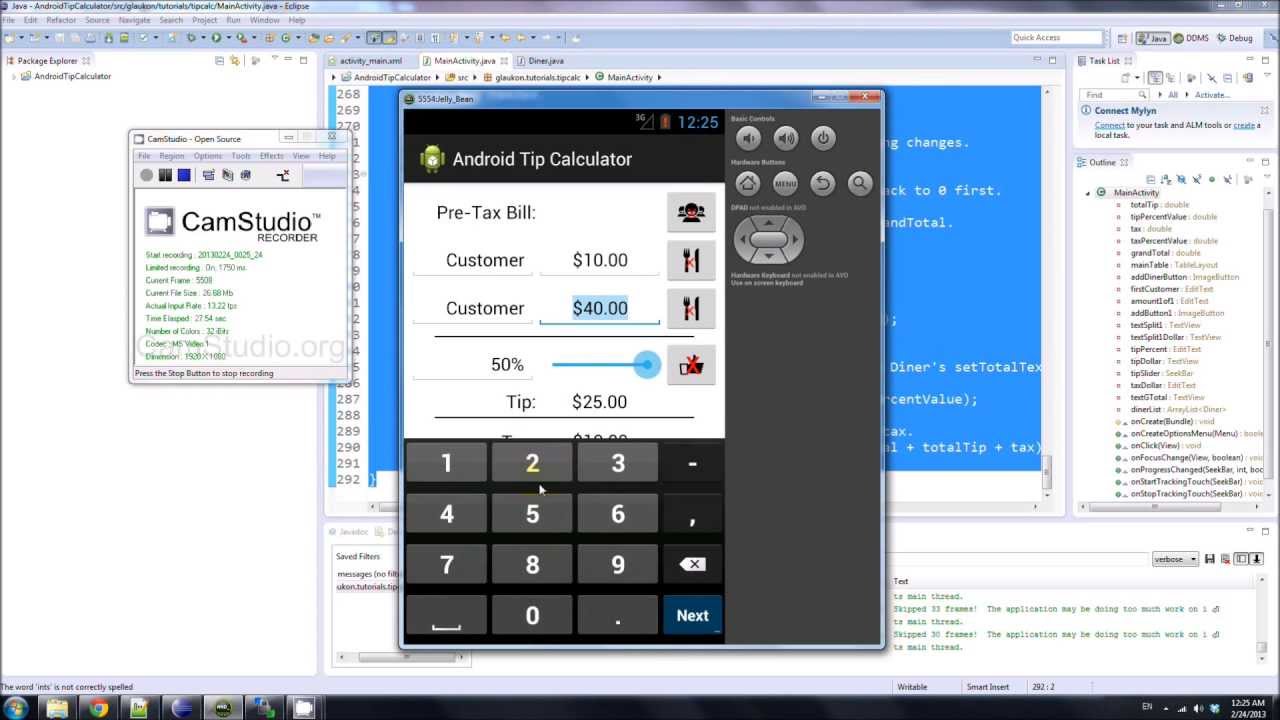The width and height of the screenshot is (1280, 720).
Task: Click the add diner button beside Pre-Tax Bill
Action: [x=691, y=212]
